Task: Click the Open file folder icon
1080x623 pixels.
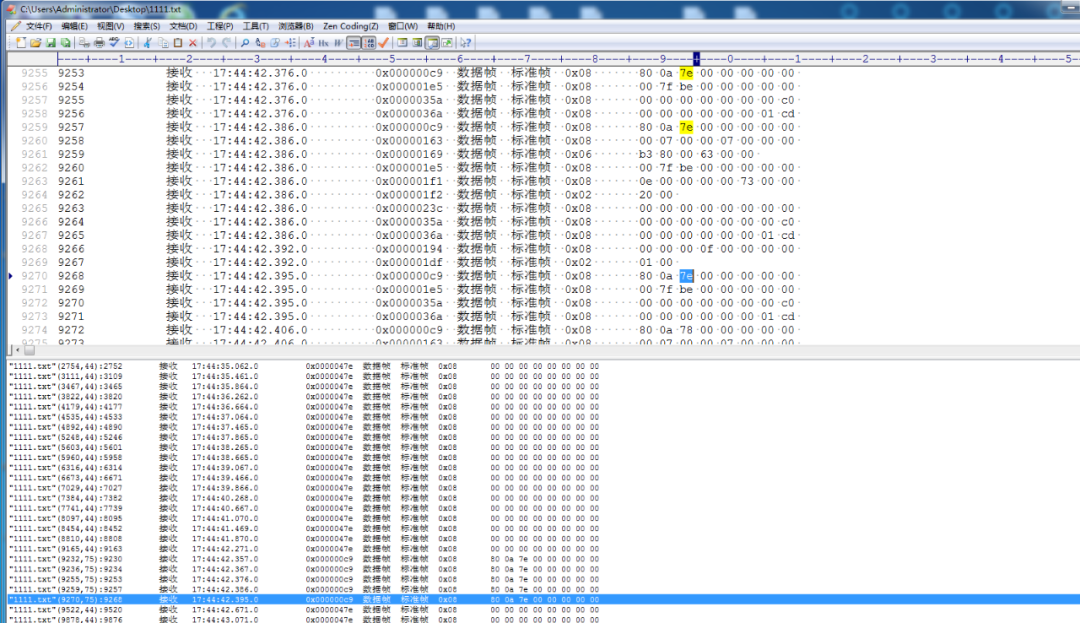Action: coord(36,43)
